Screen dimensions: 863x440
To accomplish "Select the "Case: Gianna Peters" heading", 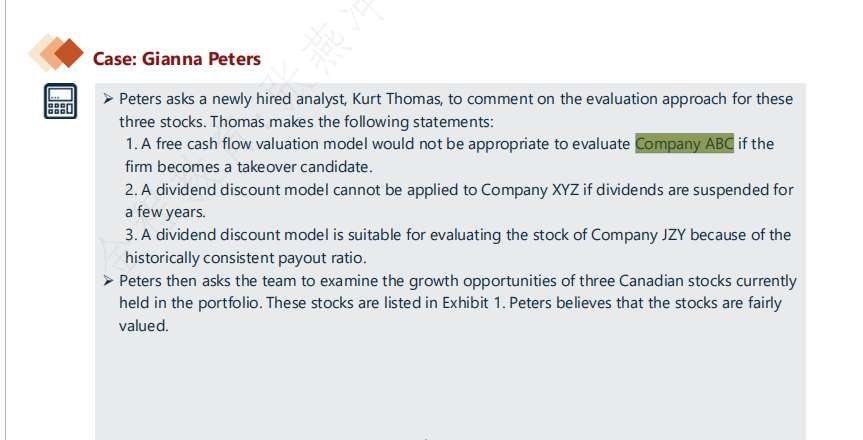I will point(176,59).
